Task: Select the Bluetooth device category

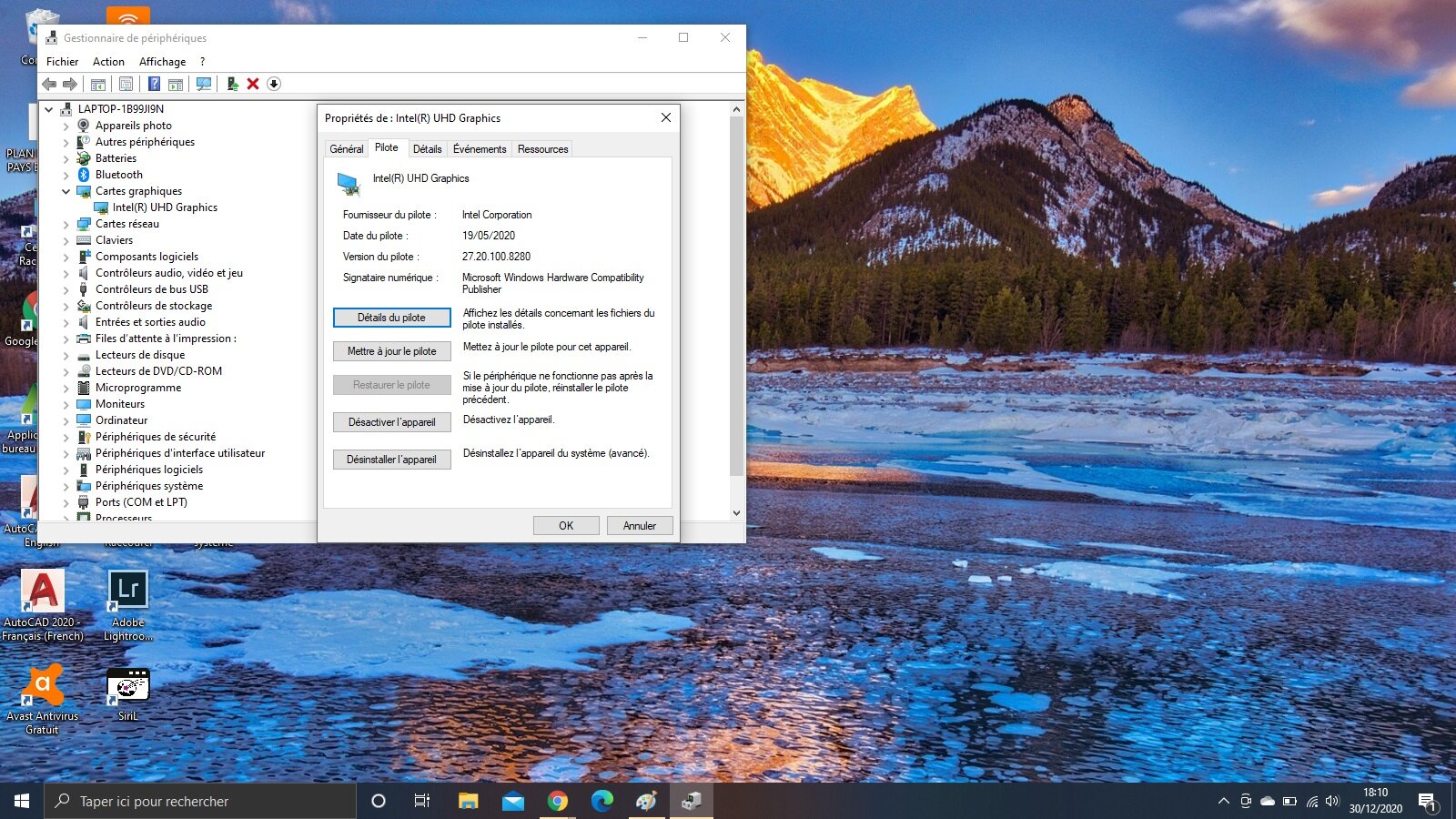Action: pos(118,175)
